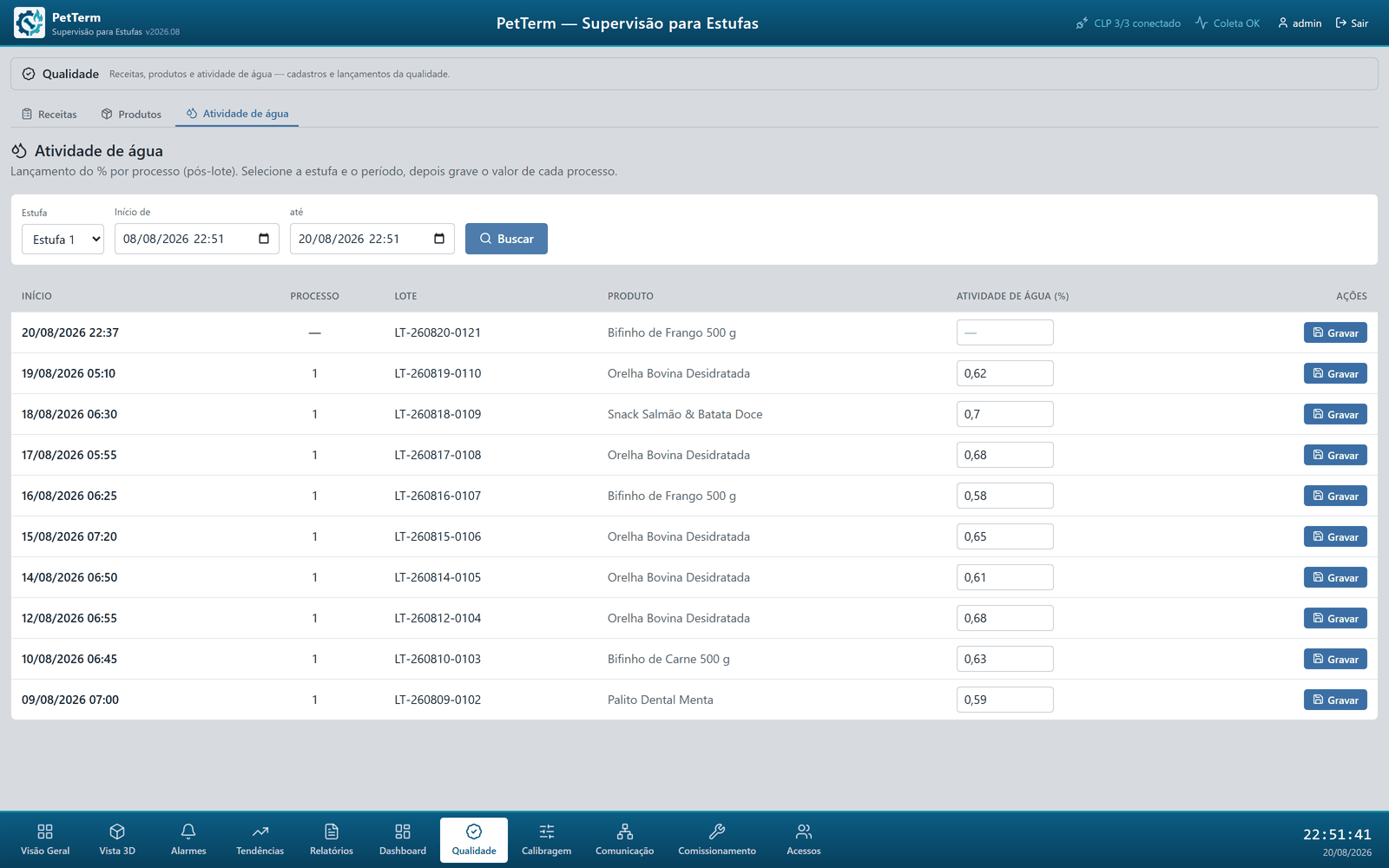Image resolution: width=1389 pixels, height=868 pixels.
Task: Click Gravar for lot LT-260817-0108
Action: [x=1335, y=455]
